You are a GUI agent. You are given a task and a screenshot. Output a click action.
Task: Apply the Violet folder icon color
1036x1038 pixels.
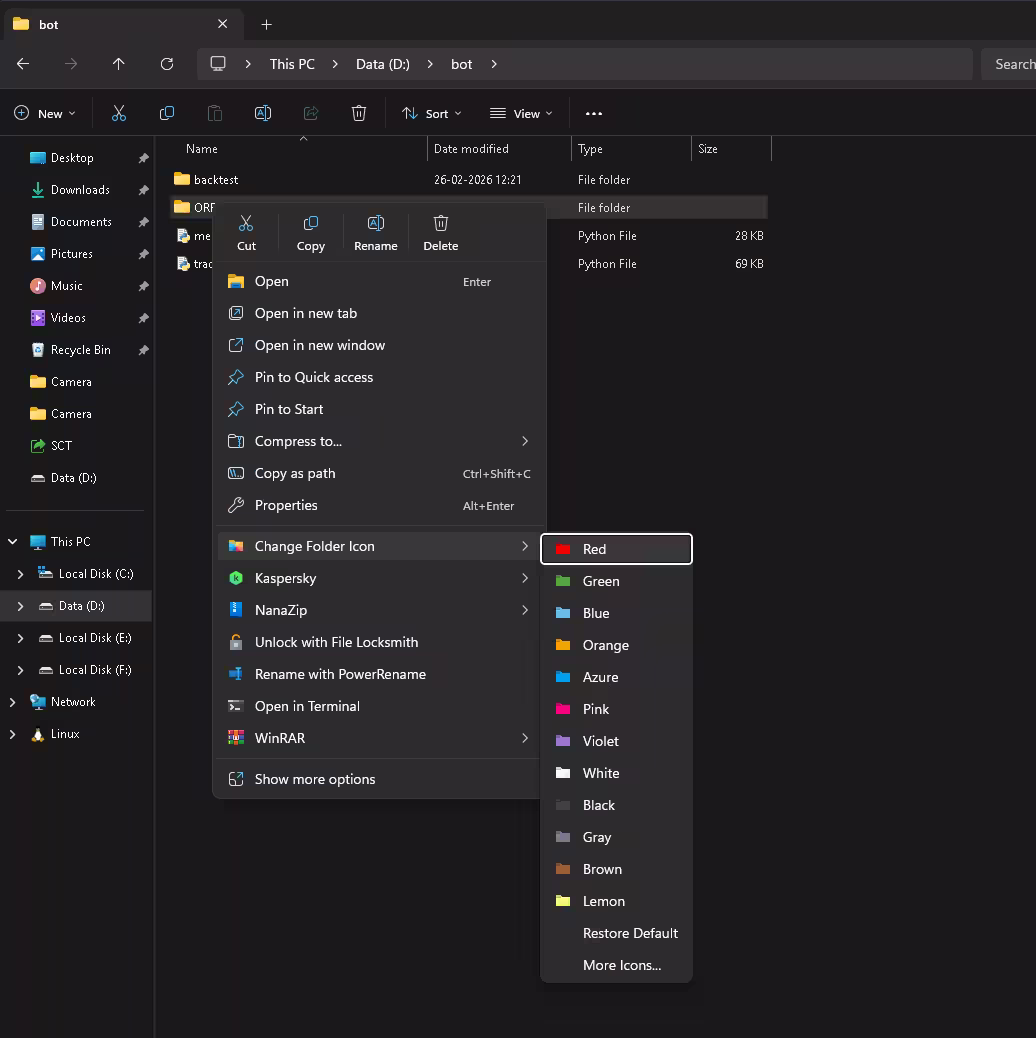click(x=616, y=741)
